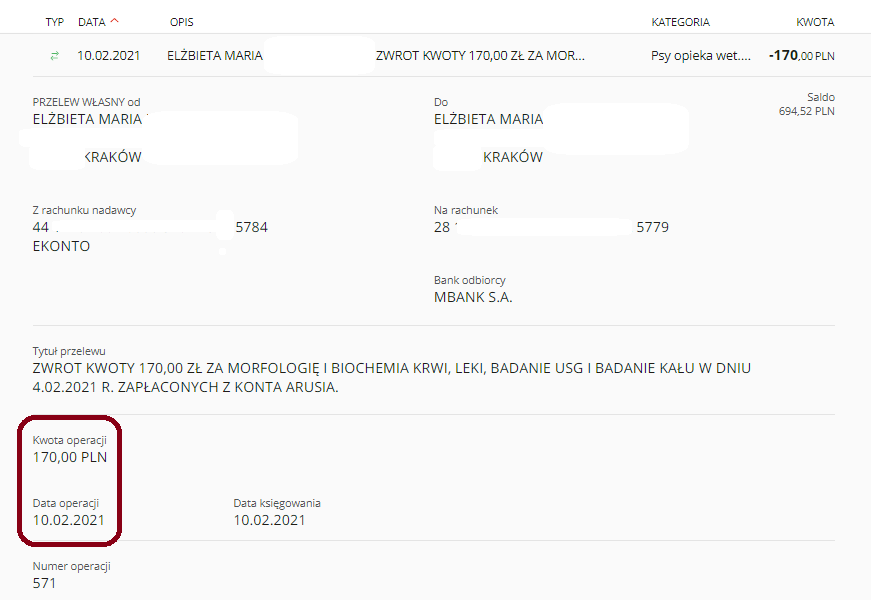
Task: Click the TYP column header
Action: click(x=54, y=22)
